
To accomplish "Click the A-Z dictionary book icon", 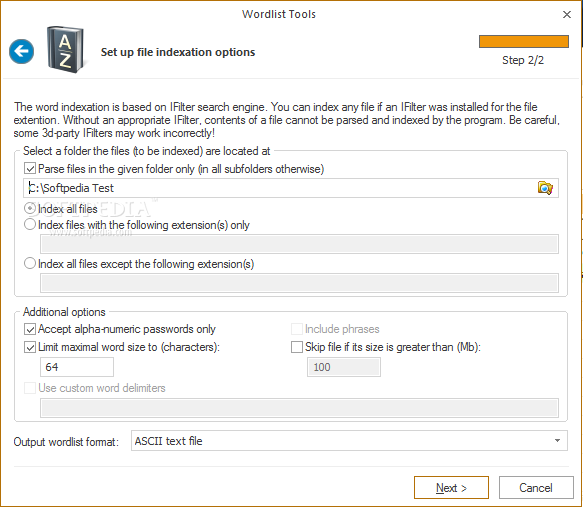I will pos(65,49).
